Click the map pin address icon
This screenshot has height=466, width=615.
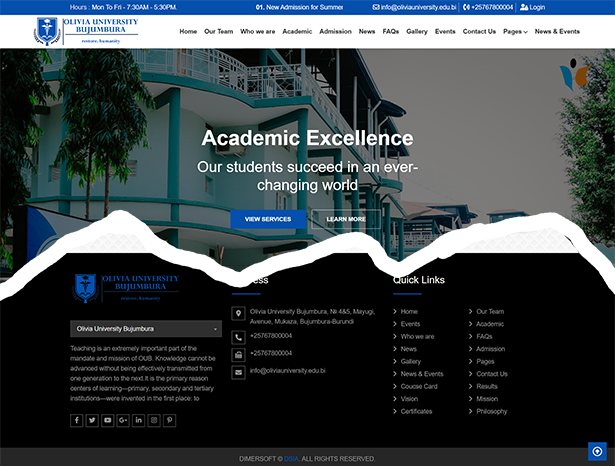[238, 313]
